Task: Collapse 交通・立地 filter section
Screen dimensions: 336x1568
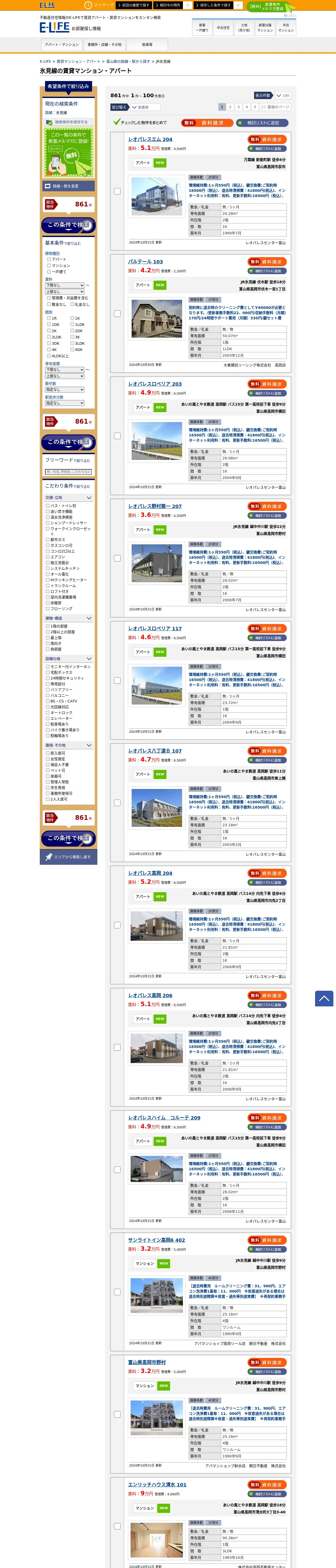Action: 68,498
